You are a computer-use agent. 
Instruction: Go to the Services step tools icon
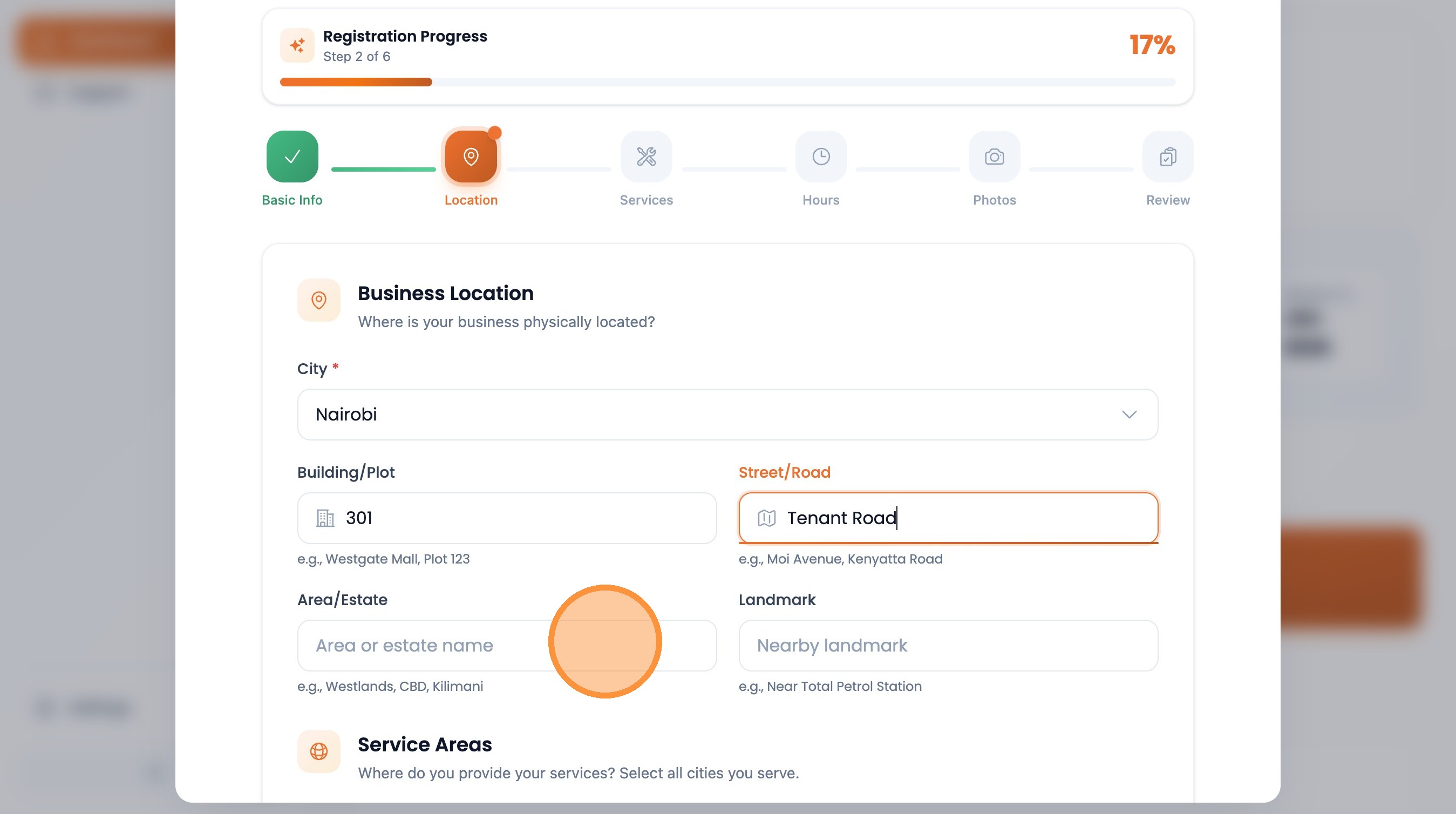(x=646, y=157)
